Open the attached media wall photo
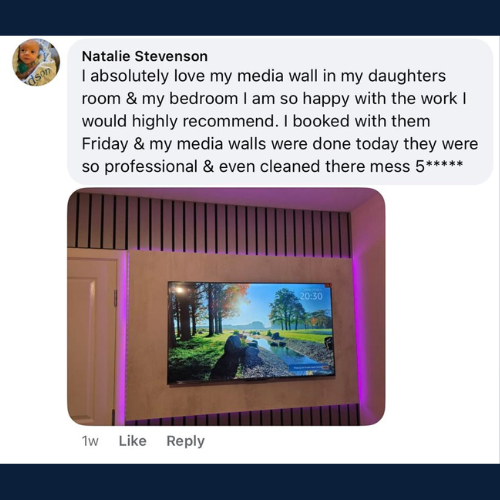 coord(226,307)
